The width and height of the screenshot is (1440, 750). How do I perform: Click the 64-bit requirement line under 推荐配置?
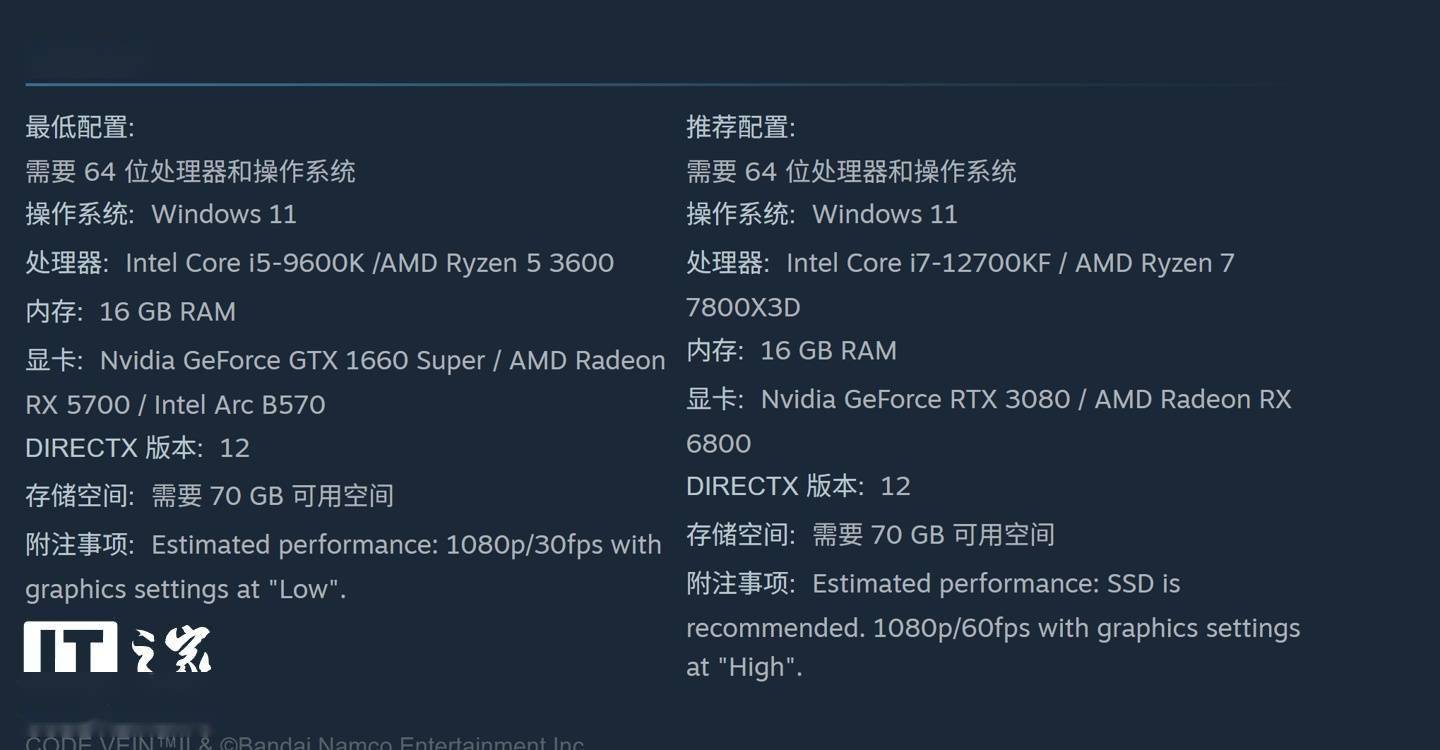coord(851,171)
